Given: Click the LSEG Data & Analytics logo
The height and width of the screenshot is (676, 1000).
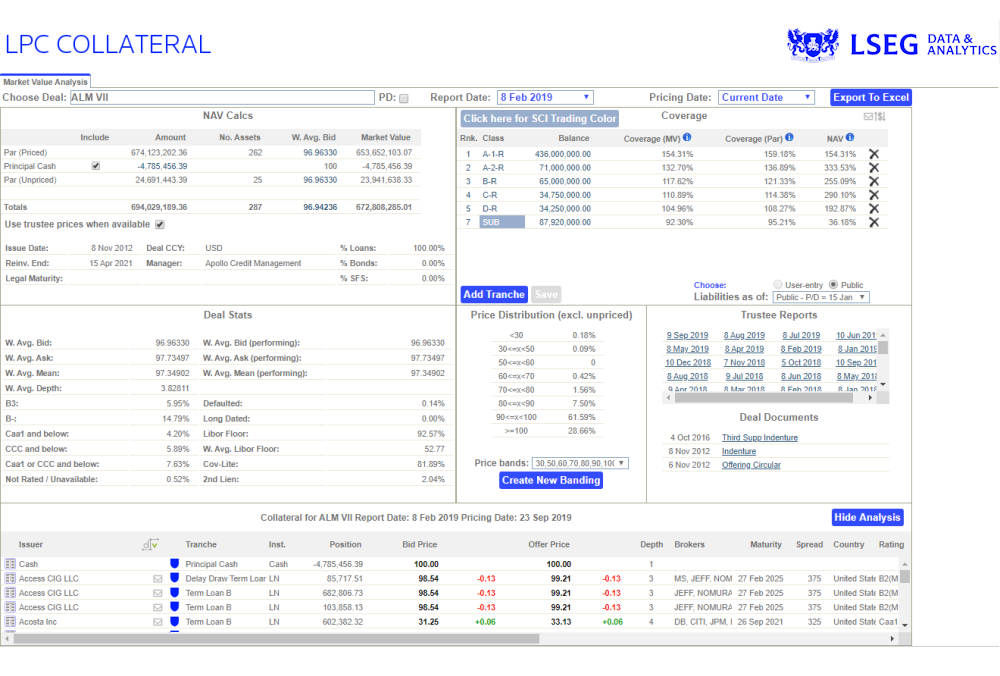Looking at the screenshot, I should click(x=891, y=44).
